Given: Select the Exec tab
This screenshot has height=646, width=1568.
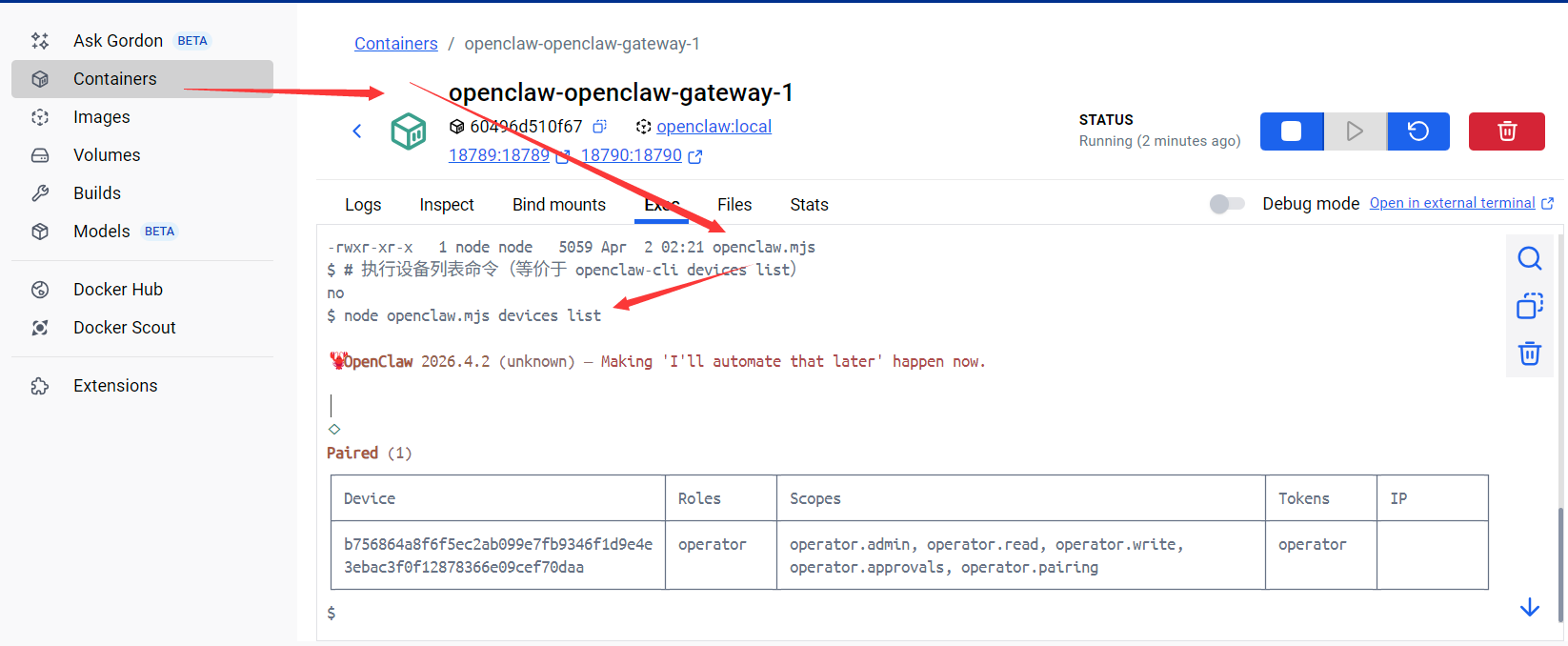Looking at the screenshot, I should pos(661,205).
